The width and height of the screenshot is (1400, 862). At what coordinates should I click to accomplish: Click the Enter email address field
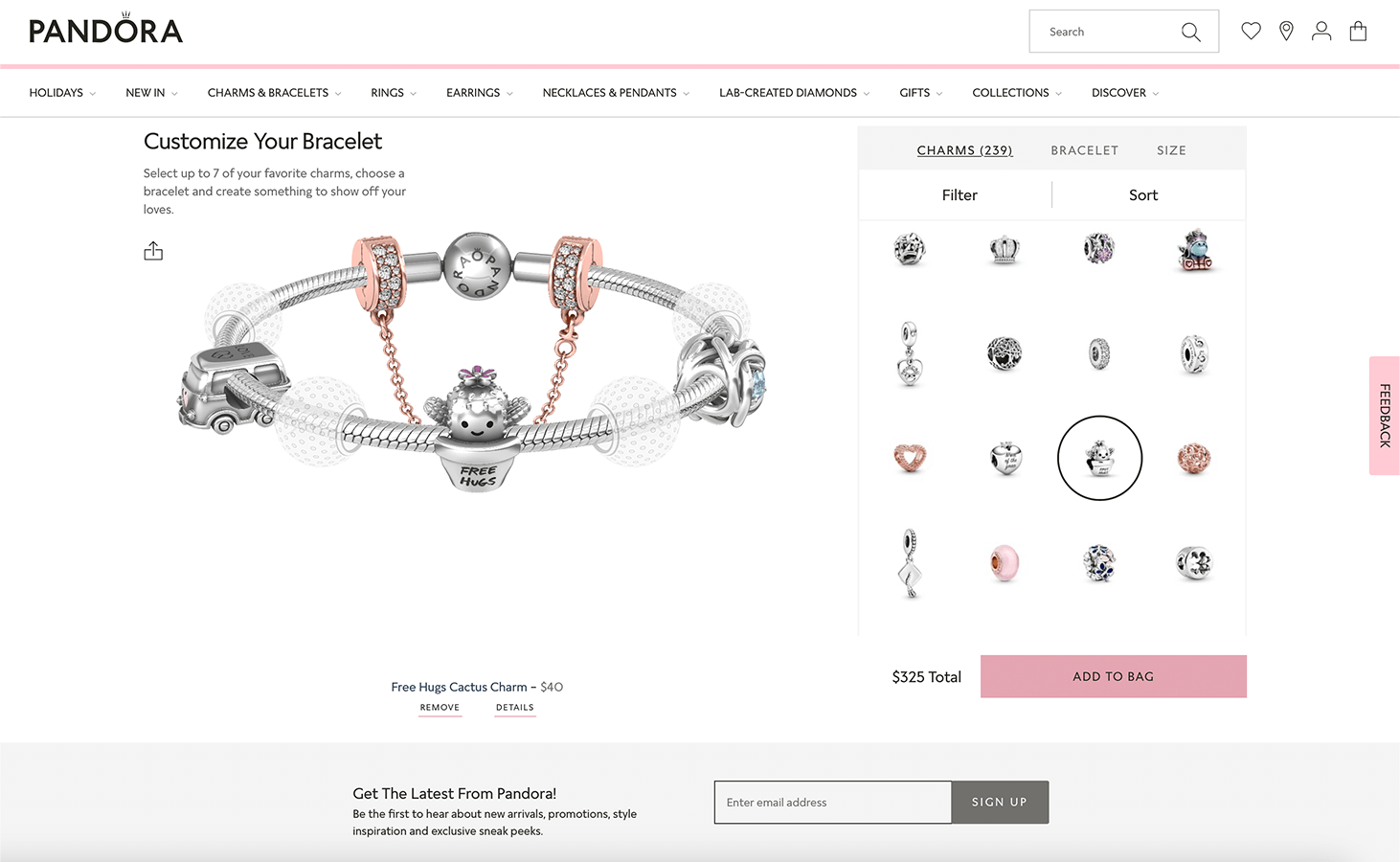tap(833, 803)
